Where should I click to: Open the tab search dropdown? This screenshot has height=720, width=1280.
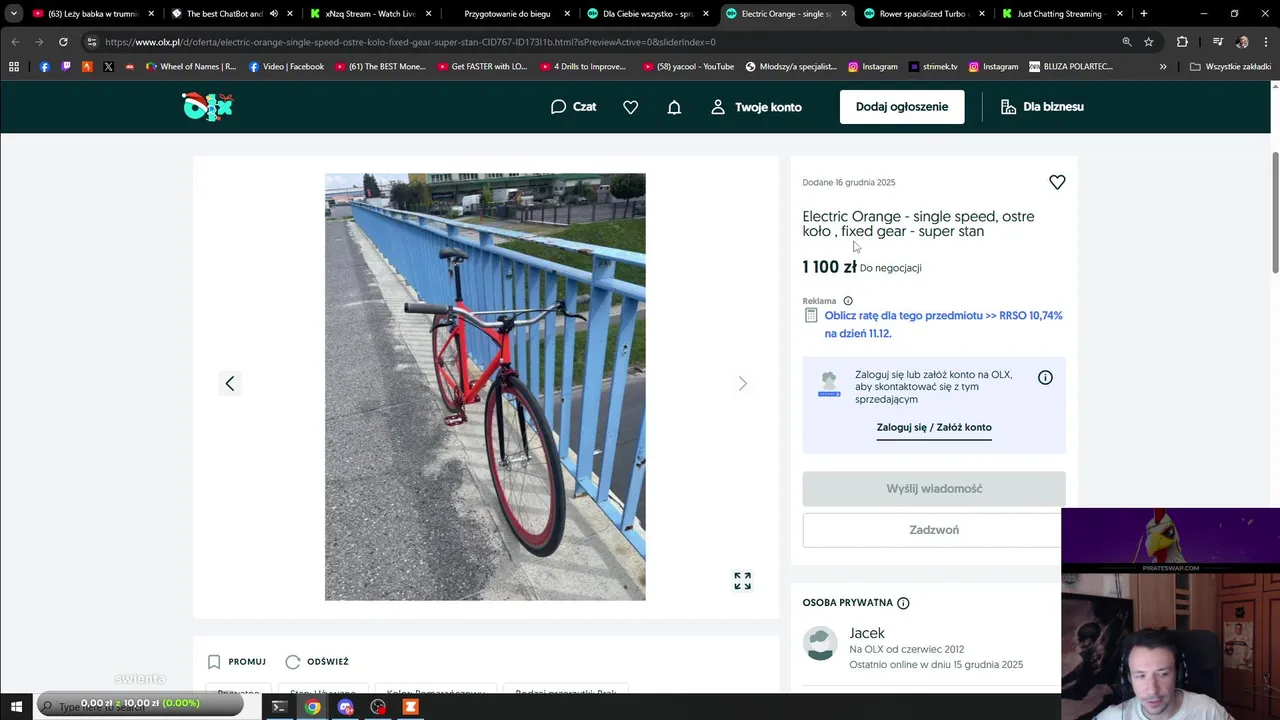(x=13, y=14)
